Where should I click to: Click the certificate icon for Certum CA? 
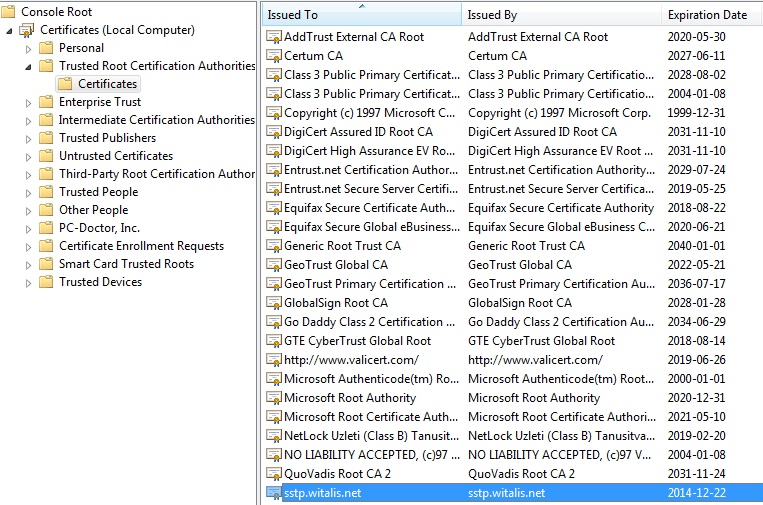coord(274,56)
